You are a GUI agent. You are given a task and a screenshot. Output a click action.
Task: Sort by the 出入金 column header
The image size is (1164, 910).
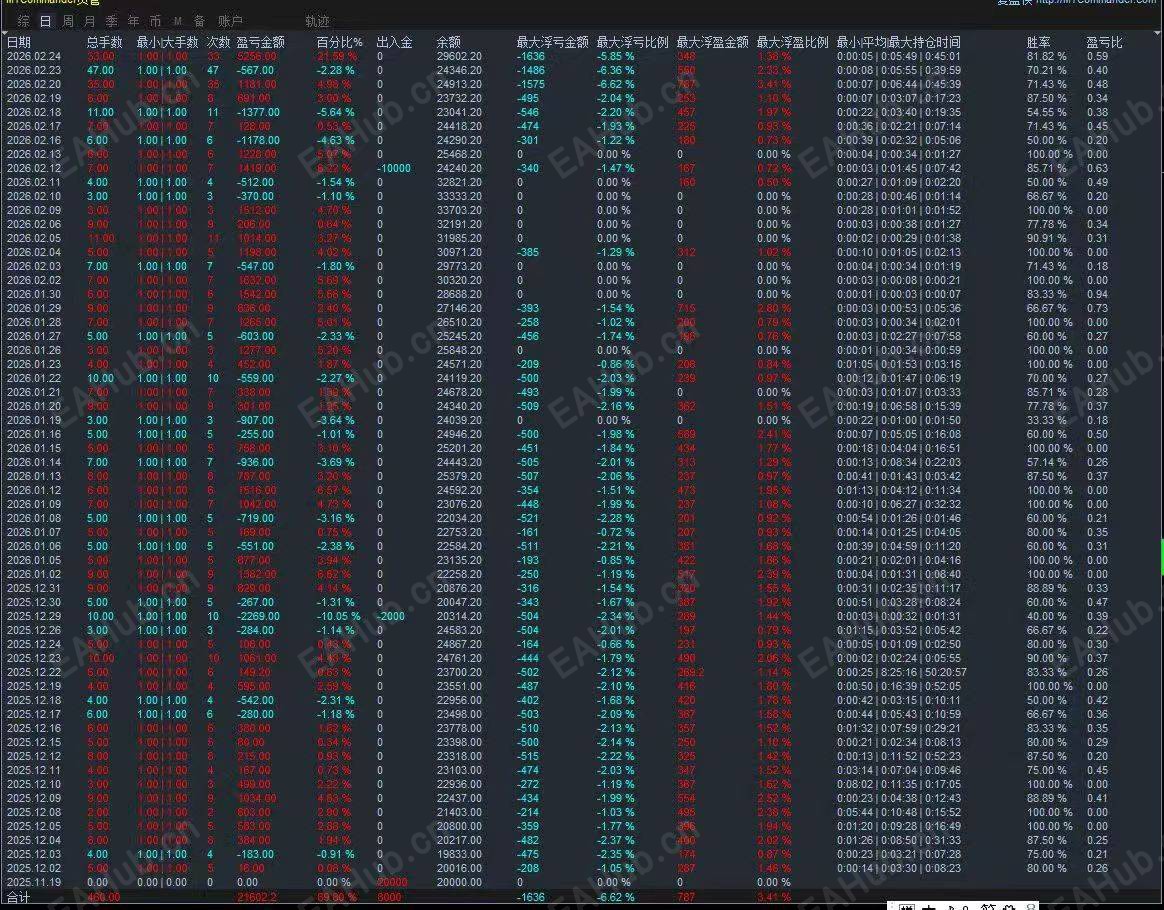pyautogui.click(x=394, y=42)
